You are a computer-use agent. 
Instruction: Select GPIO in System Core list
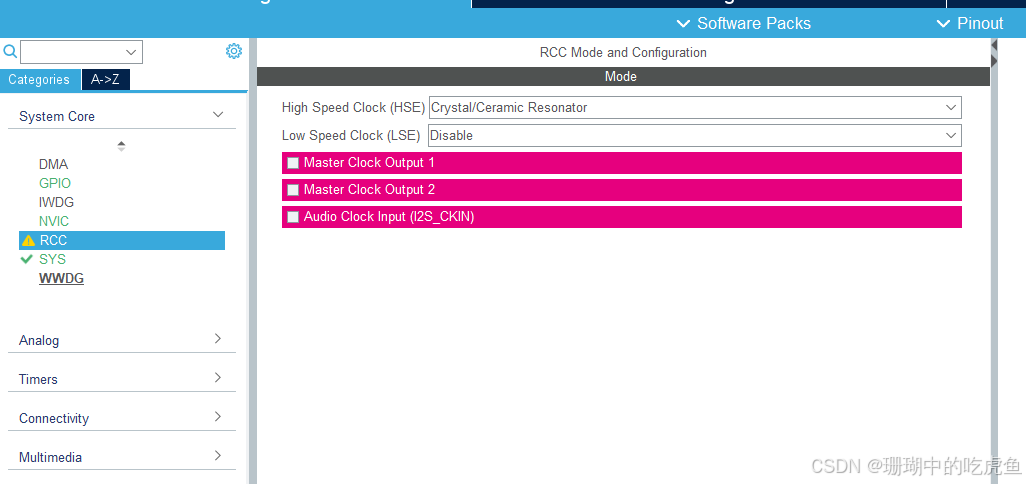pyautogui.click(x=55, y=183)
